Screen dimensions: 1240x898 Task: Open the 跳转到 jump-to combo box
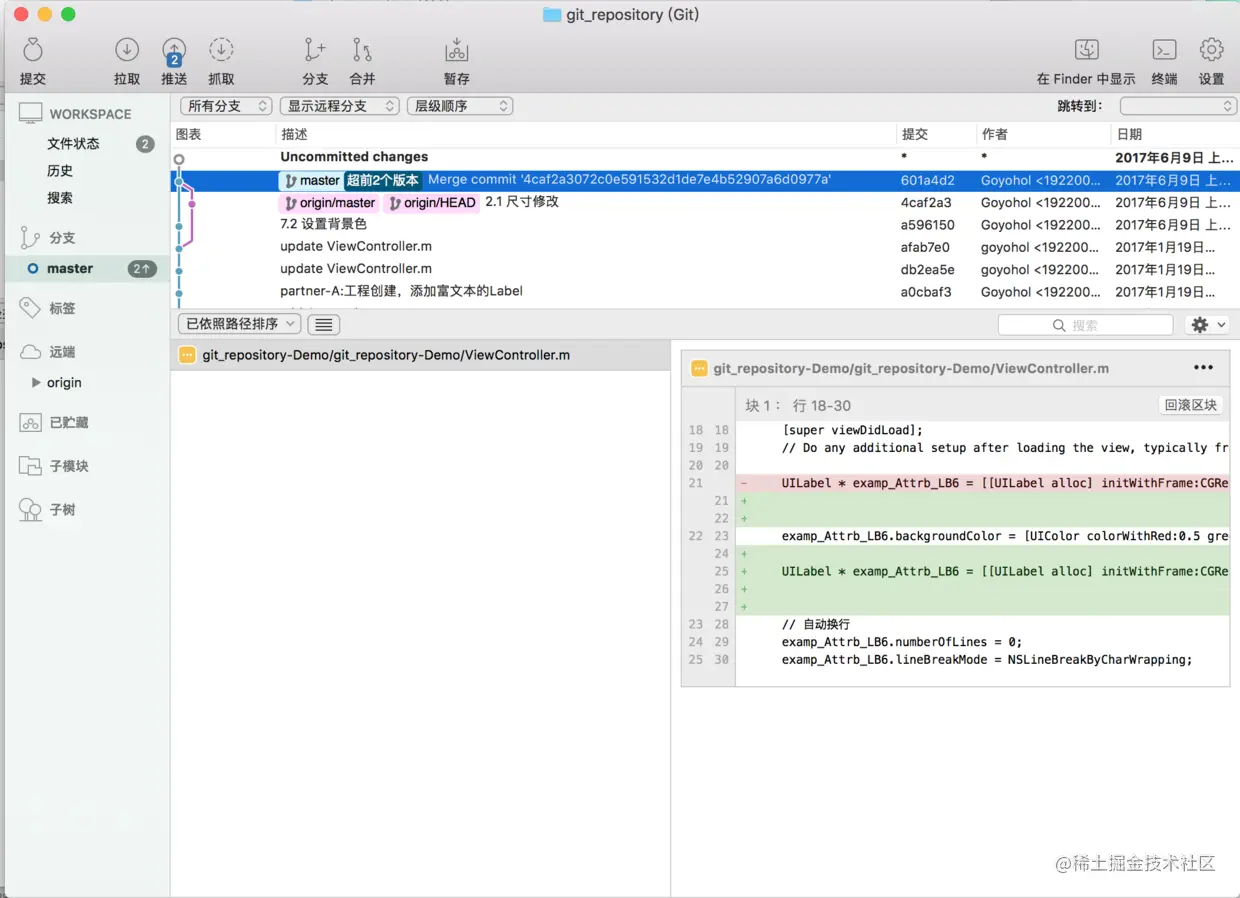coord(1178,106)
